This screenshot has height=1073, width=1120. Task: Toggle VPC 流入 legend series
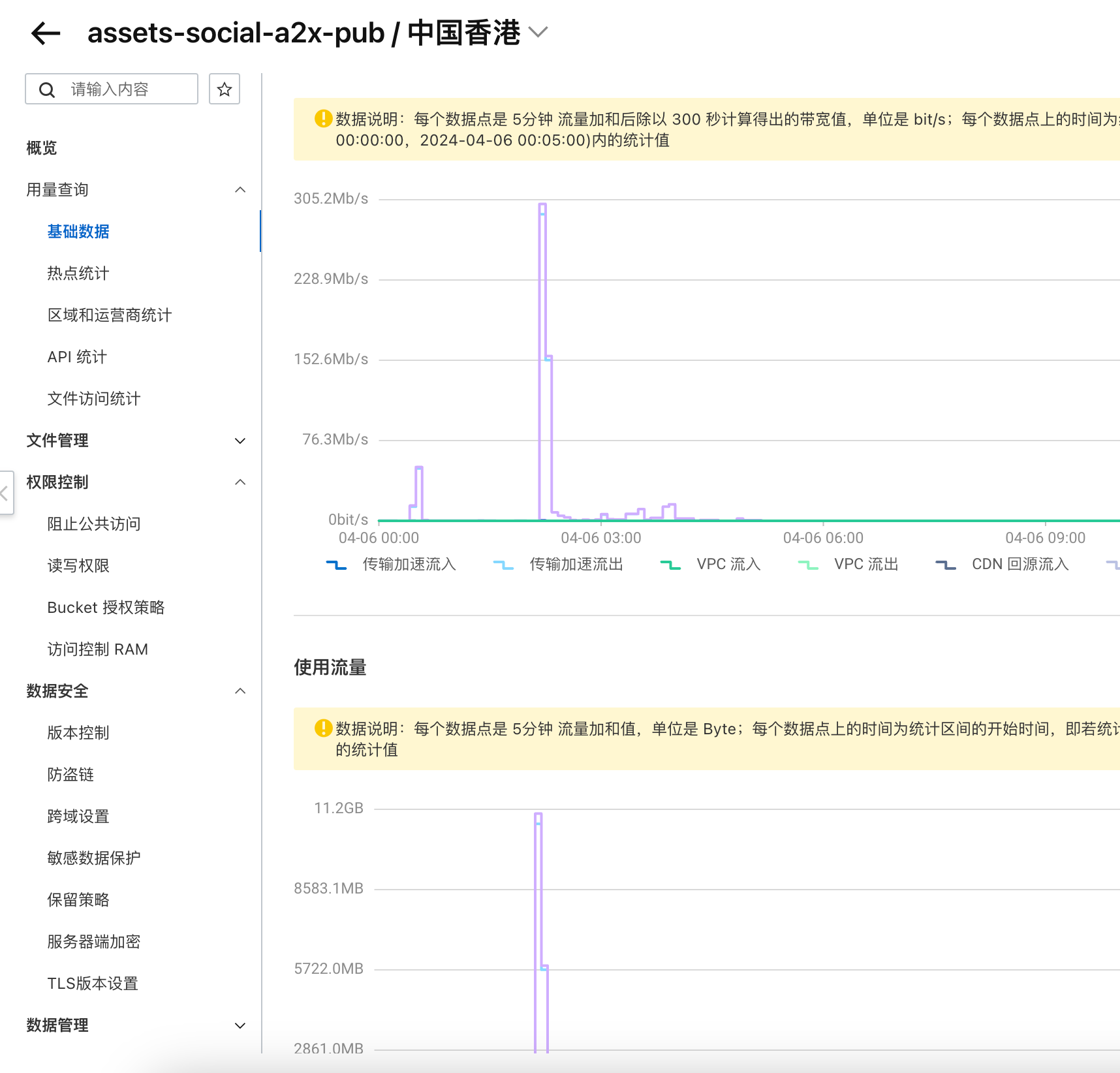[711, 565]
